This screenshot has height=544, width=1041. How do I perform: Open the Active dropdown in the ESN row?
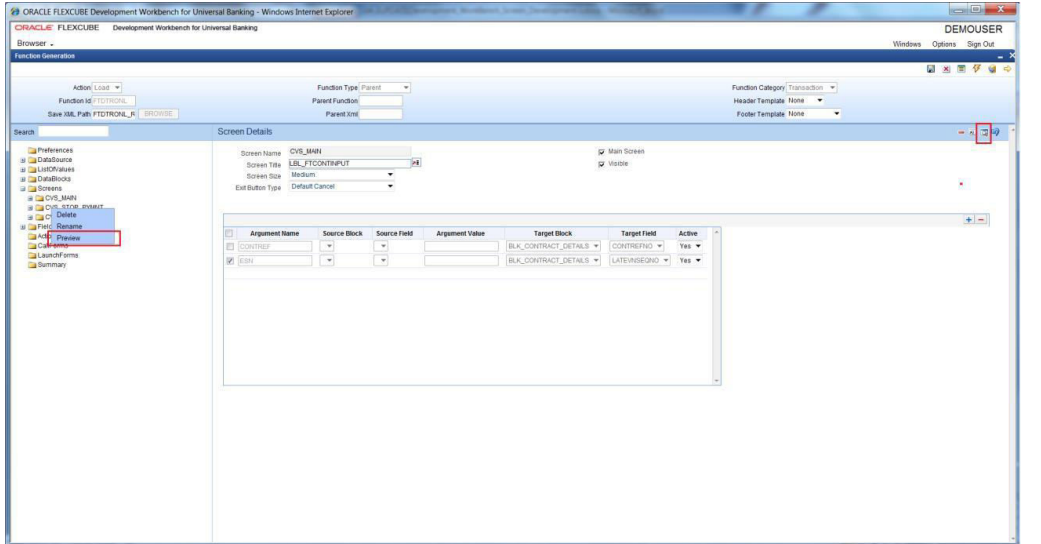click(690, 260)
